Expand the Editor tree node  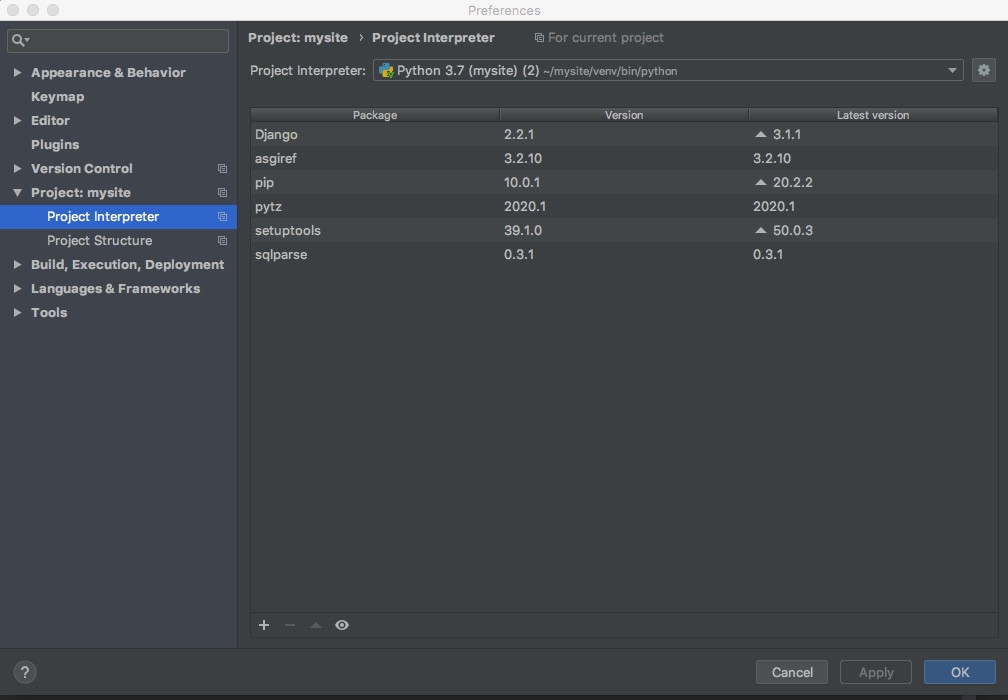[17, 120]
